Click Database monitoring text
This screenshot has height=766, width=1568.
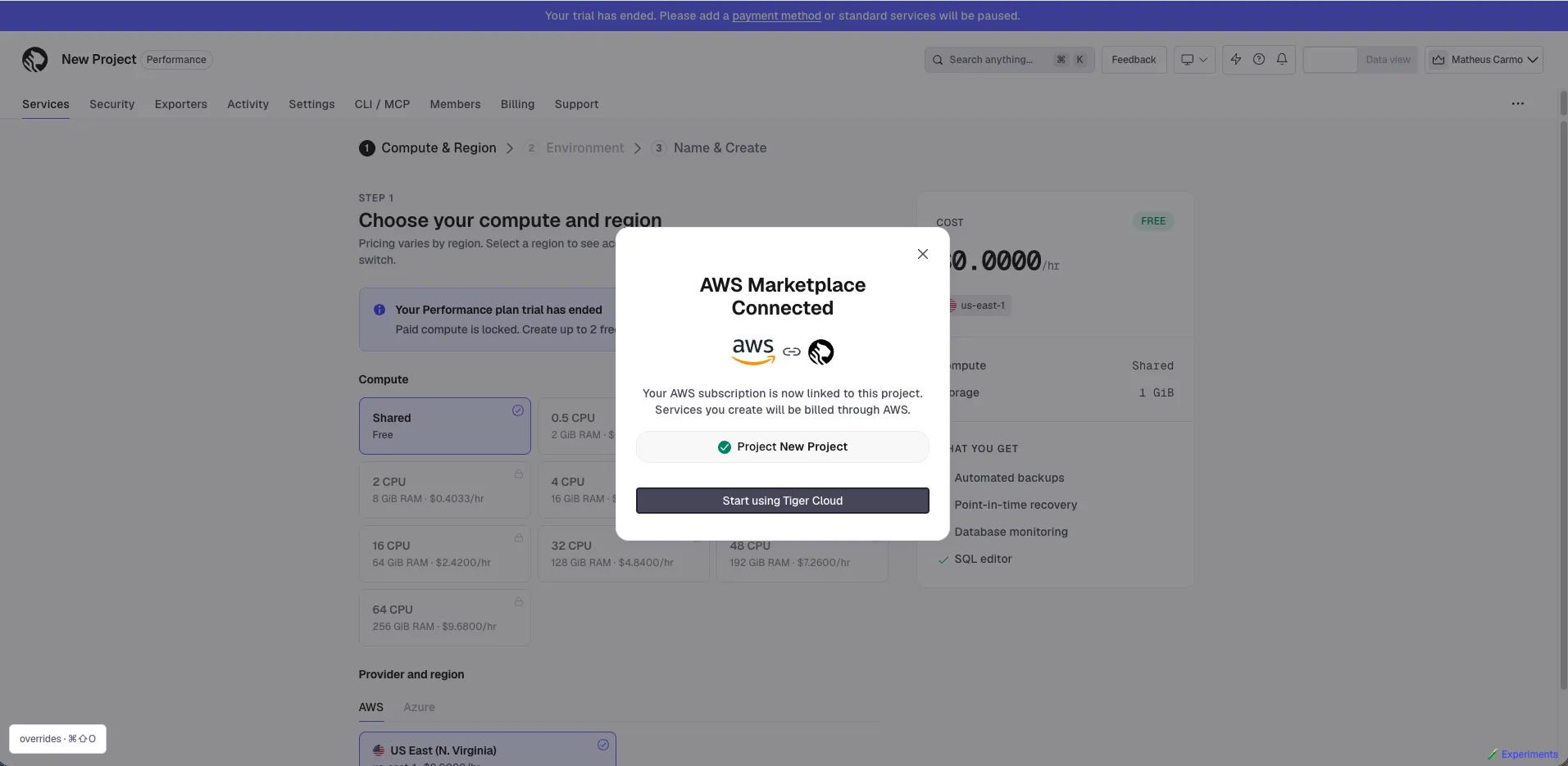pos(1011,532)
